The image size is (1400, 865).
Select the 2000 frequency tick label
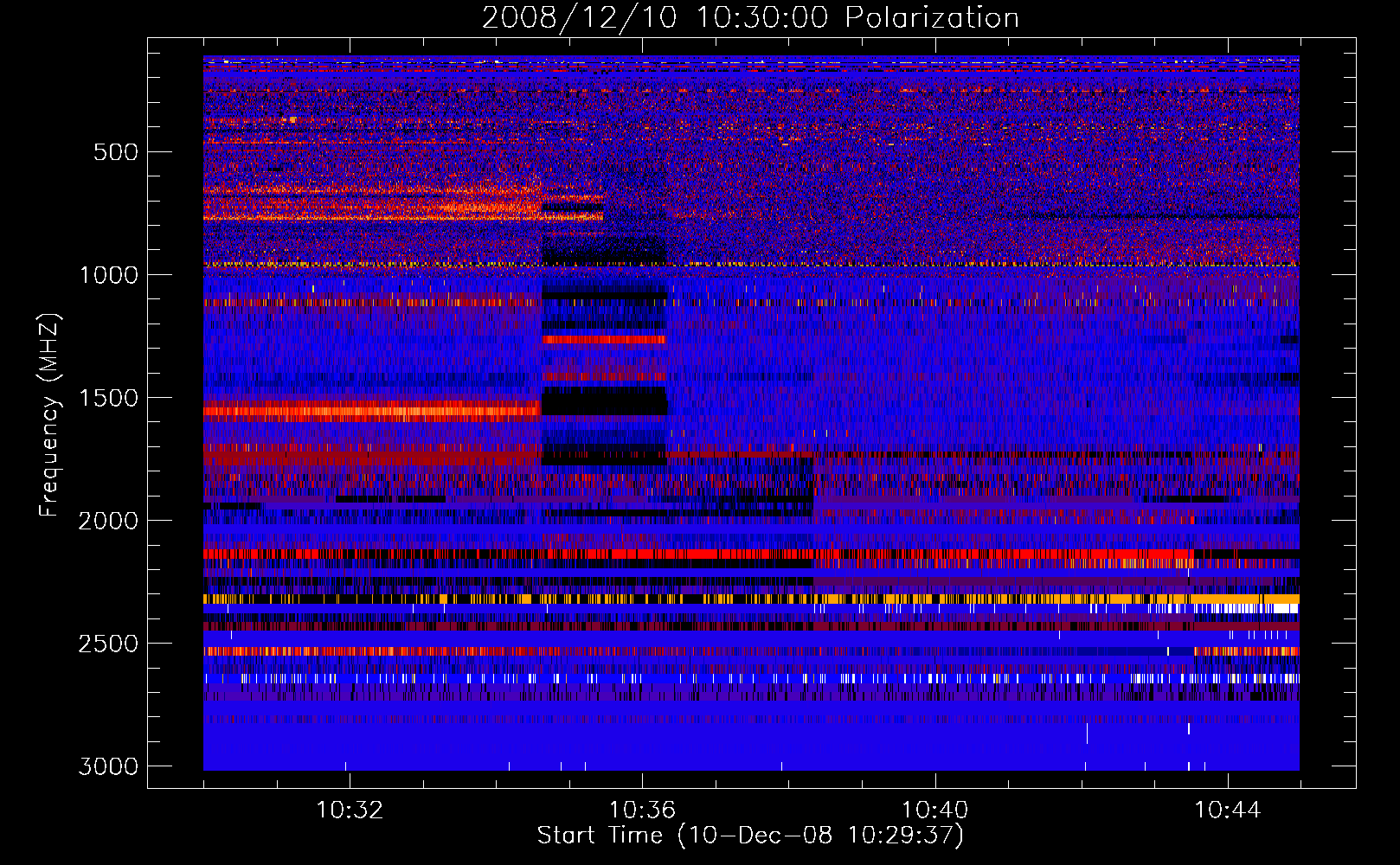point(108,521)
